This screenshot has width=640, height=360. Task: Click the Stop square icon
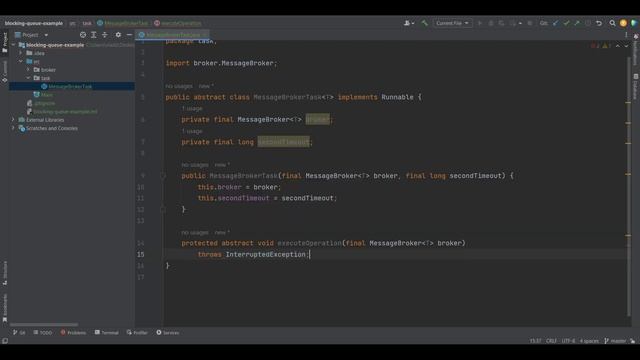coord(530,23)
